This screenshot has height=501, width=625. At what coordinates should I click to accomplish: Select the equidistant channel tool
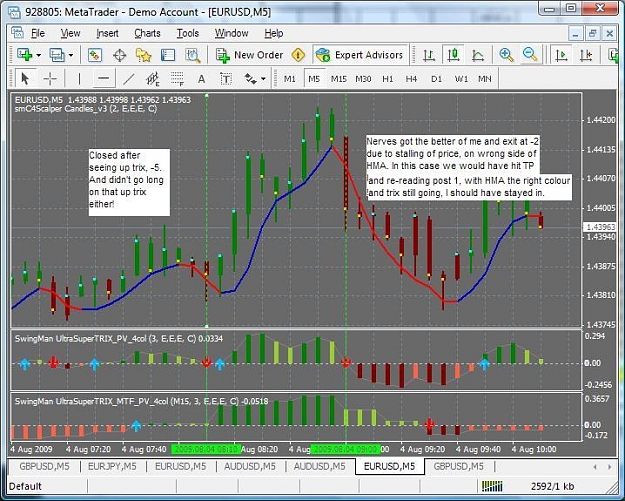point(153,79)
